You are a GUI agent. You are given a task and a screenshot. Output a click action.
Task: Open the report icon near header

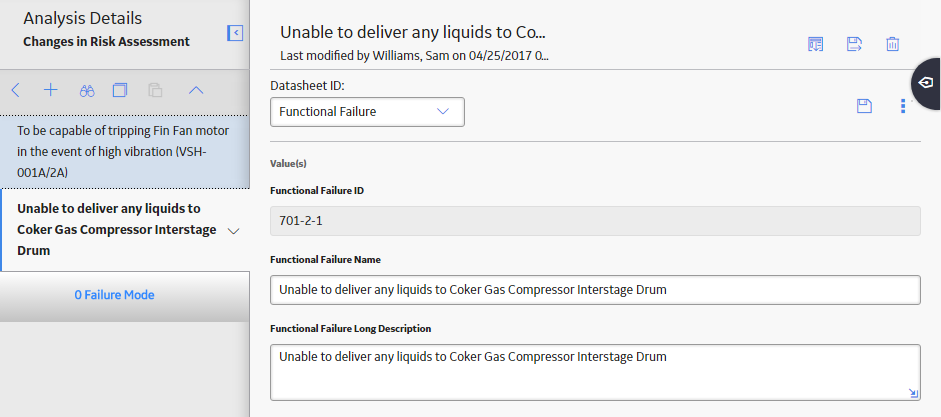pos(815,44)
